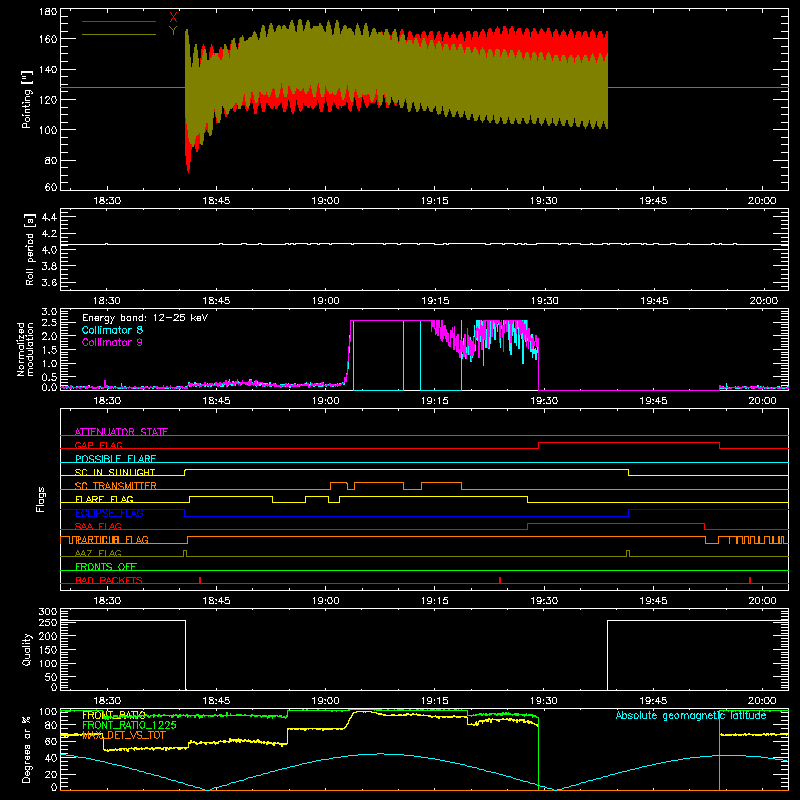Select the BAD_PACKETS flag label
The height and width of the screenshot is (800, 800).
109,580
